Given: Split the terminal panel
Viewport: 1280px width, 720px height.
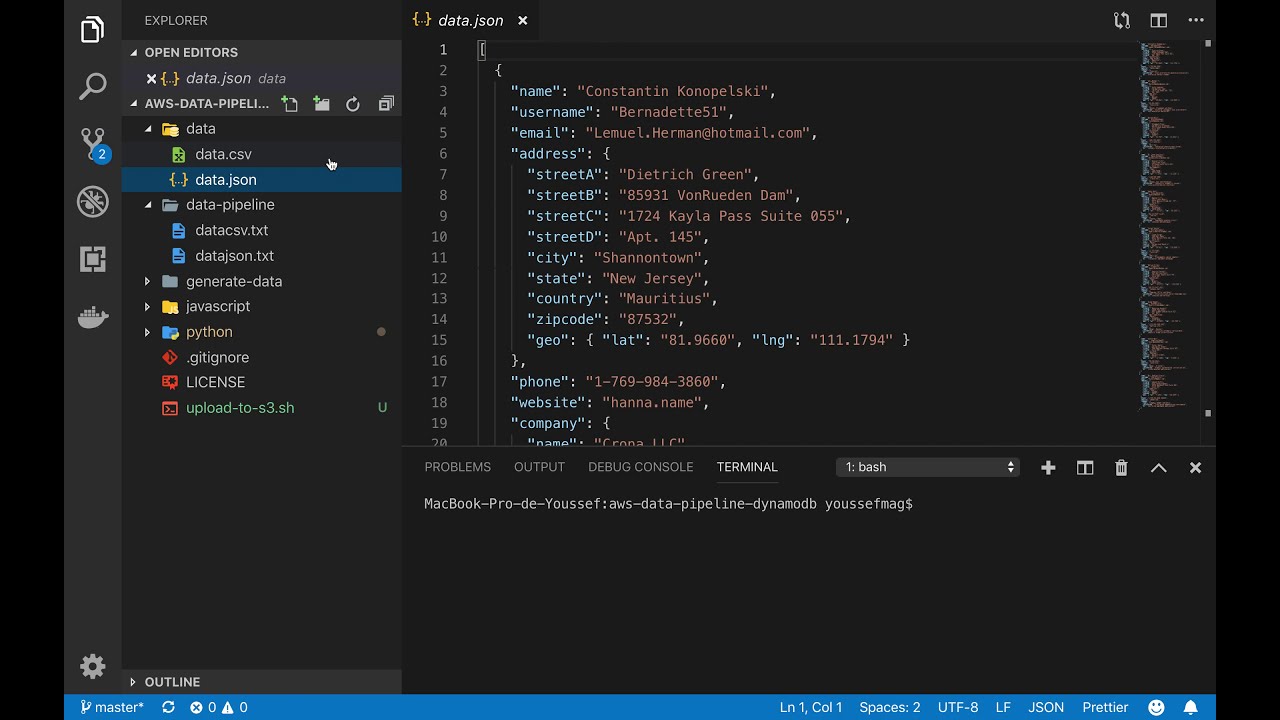Looking at the screenshot, I should [x=1085, y=467].
